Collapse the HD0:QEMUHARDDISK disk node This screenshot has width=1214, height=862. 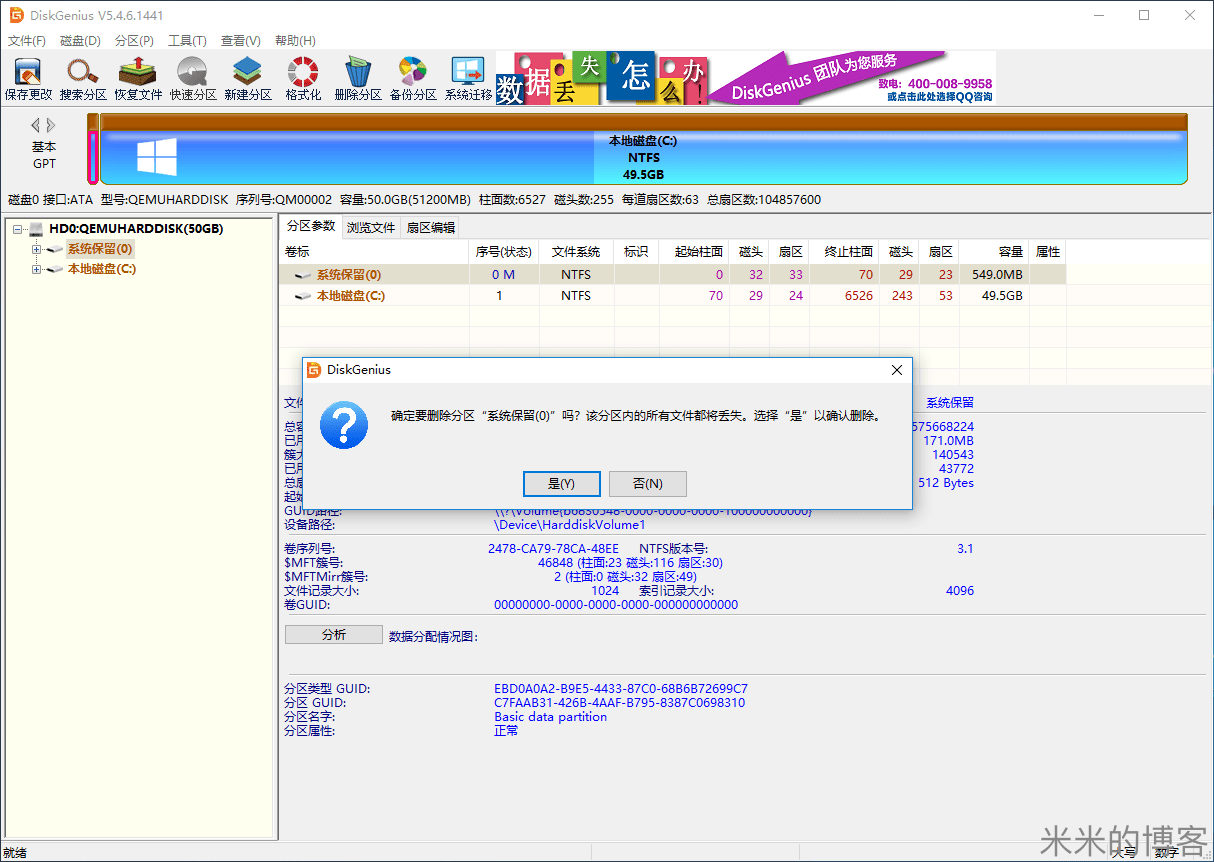click(x=16, y=228)
